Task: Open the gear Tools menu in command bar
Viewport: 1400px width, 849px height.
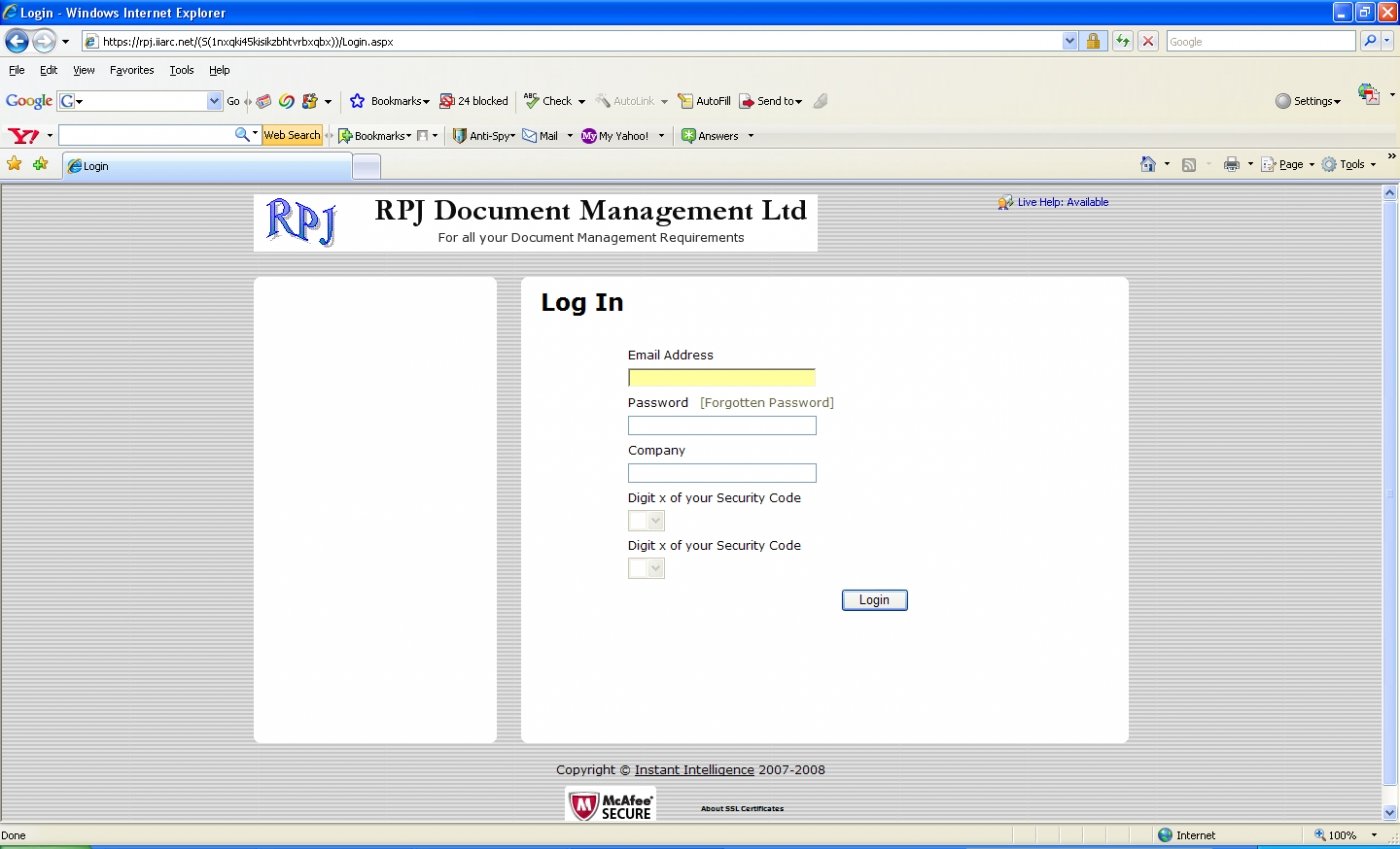Action: [x=1348, y=164]
